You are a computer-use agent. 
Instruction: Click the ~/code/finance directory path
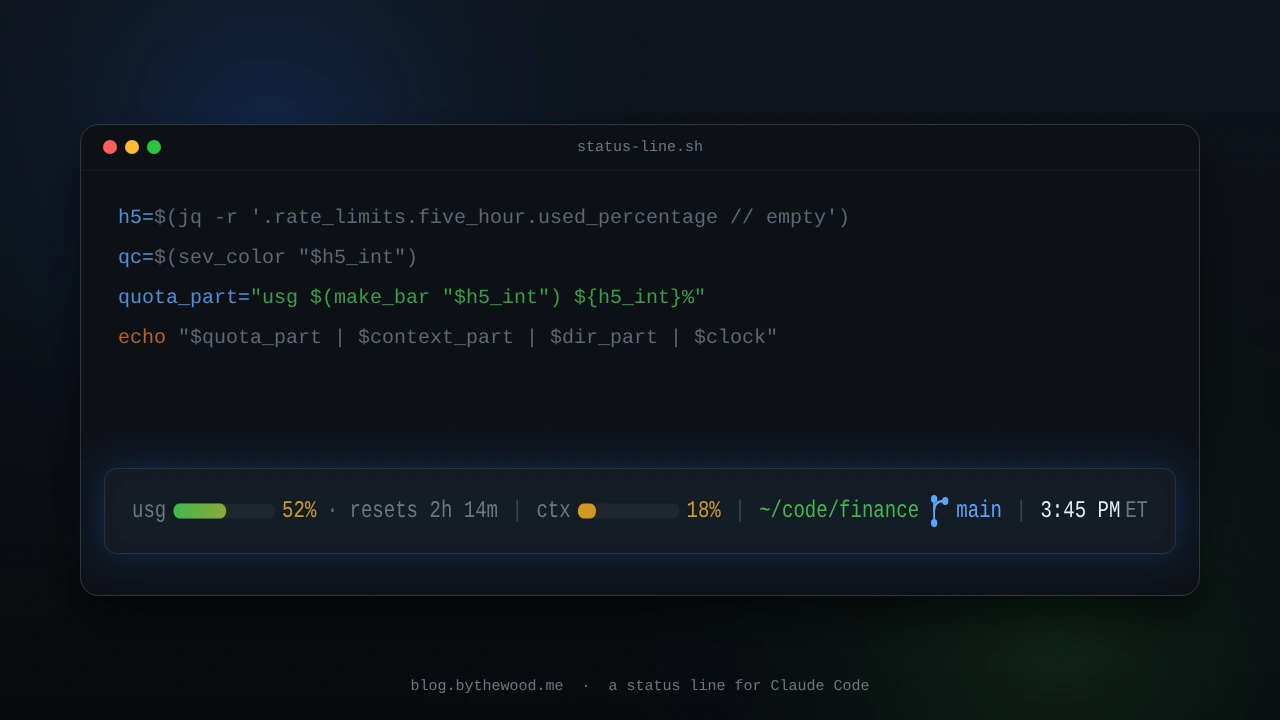pyautogui.click(x=839, y=510)
